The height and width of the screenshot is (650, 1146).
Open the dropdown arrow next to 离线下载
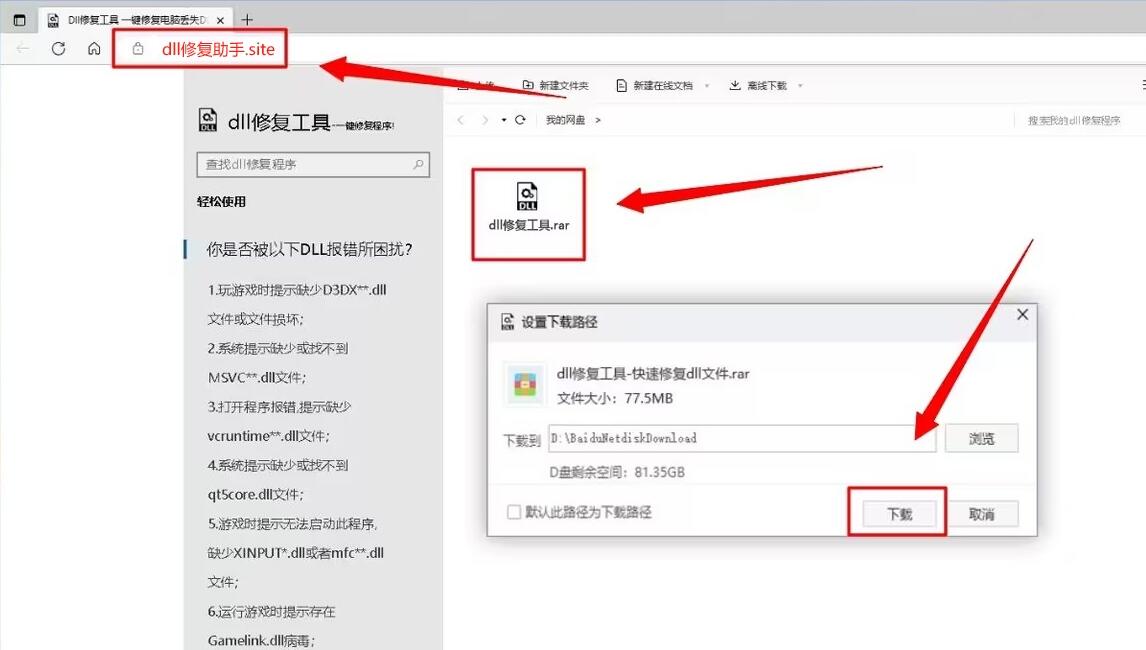pos(798,84)
